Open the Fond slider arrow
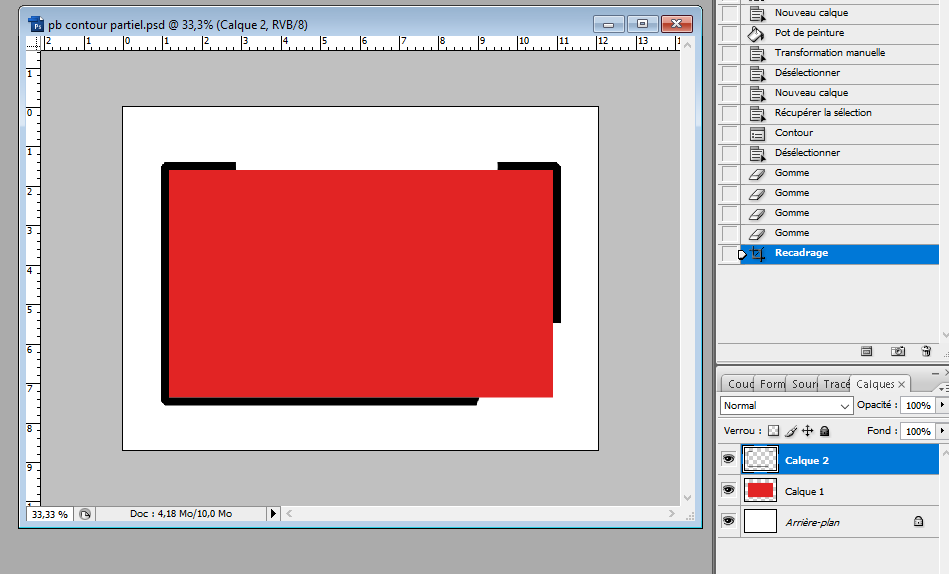 942,430
